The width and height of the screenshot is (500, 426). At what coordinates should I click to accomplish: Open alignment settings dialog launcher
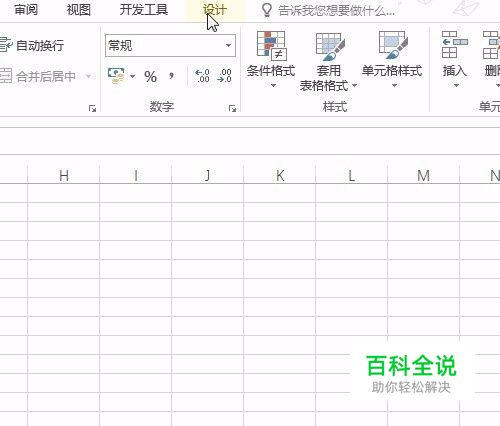[x=92, y=108]
